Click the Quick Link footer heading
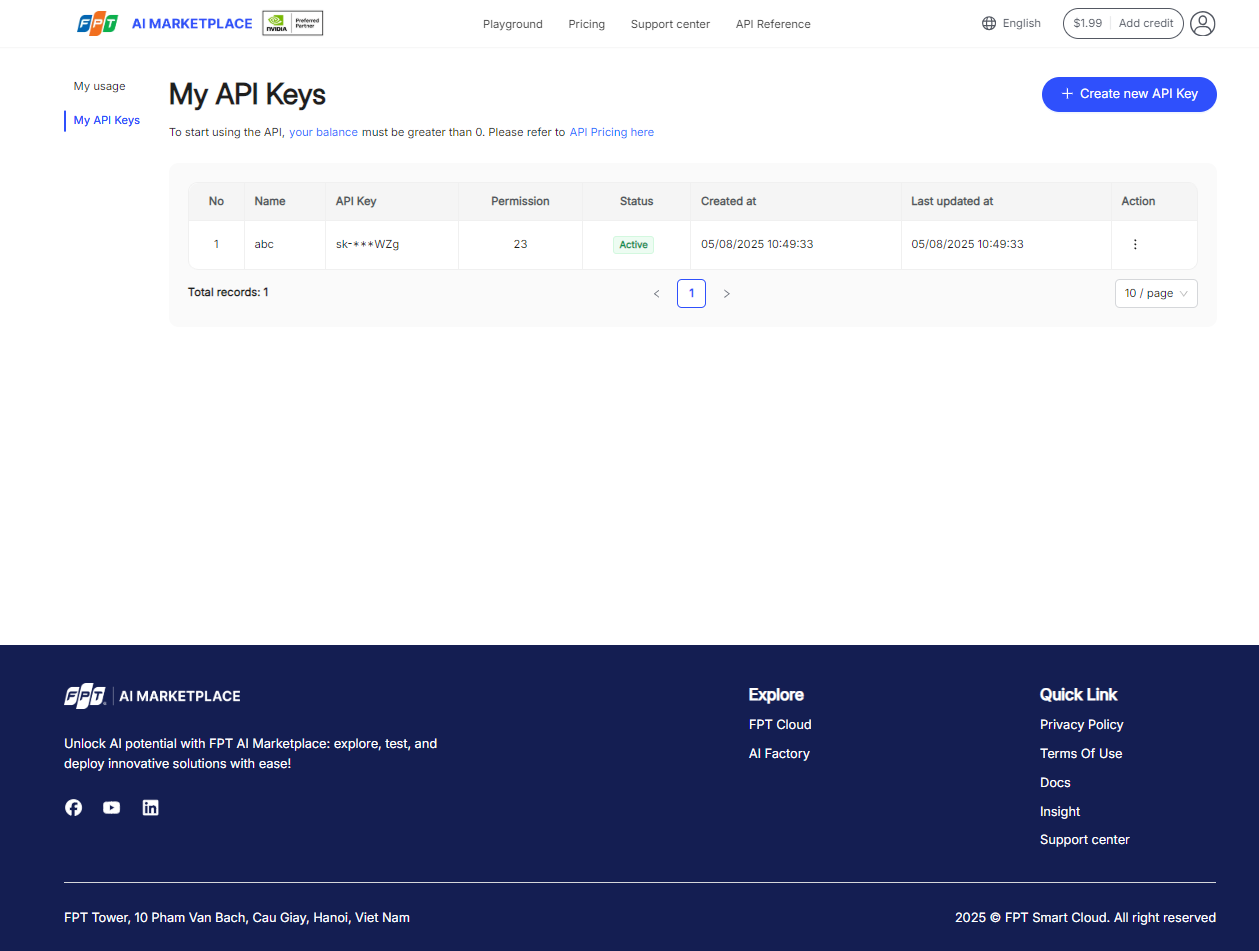Viewport: 1259px width, 951px height. click(x=1079, y=695)
